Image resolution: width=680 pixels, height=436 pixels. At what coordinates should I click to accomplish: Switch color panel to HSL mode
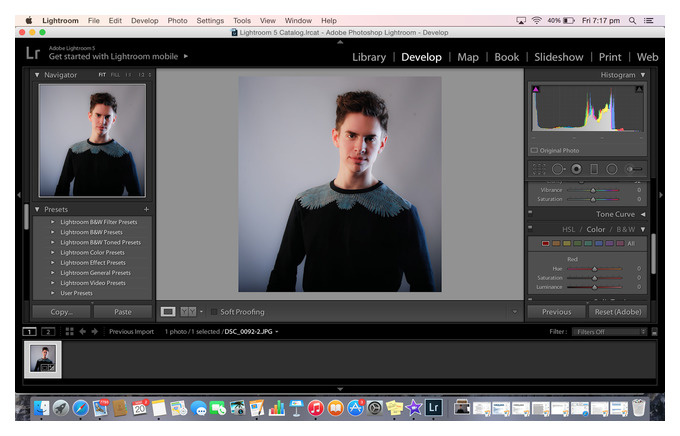click(568, 229)
